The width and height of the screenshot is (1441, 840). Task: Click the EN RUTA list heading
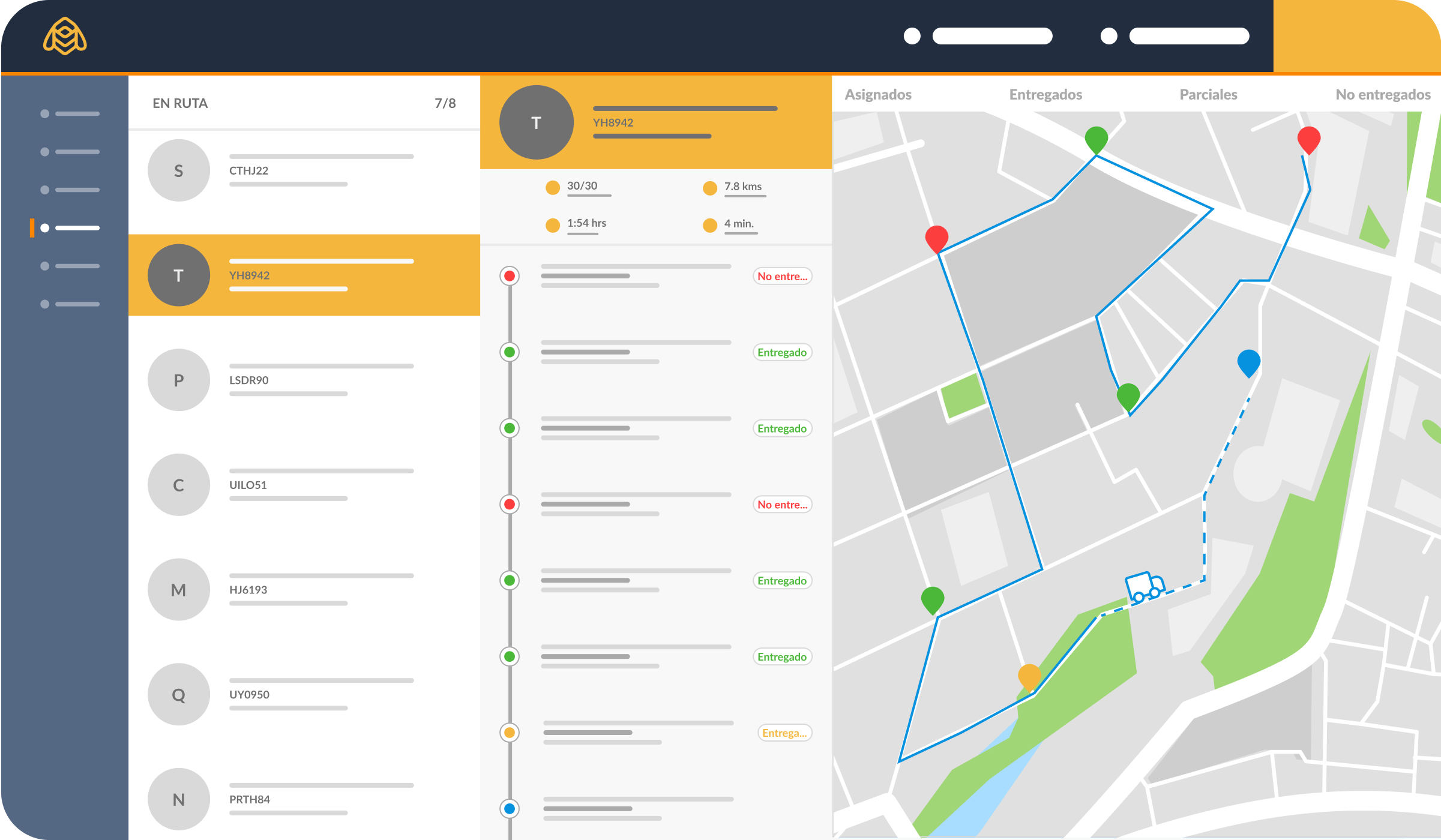point(180,103)
